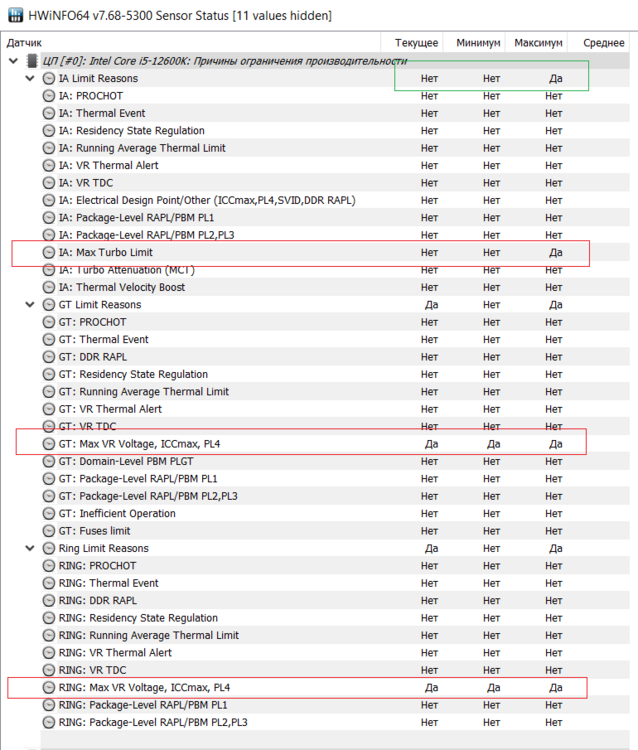Click the maximum value Да of IA: Max Turbo Limit
The image size is (638, 750).
tap(555, 253)
